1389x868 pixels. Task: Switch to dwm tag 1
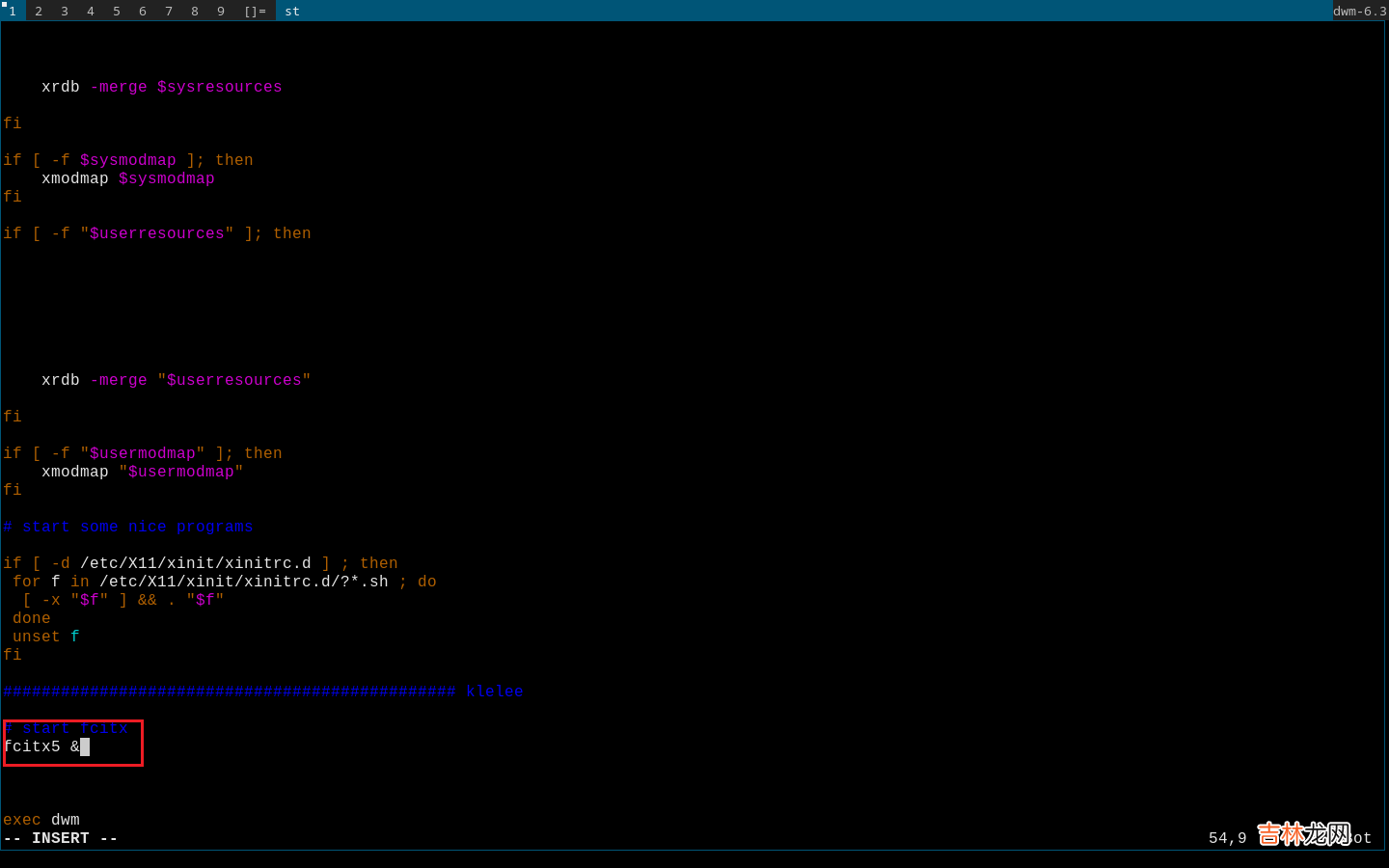(x=13, y=11)
